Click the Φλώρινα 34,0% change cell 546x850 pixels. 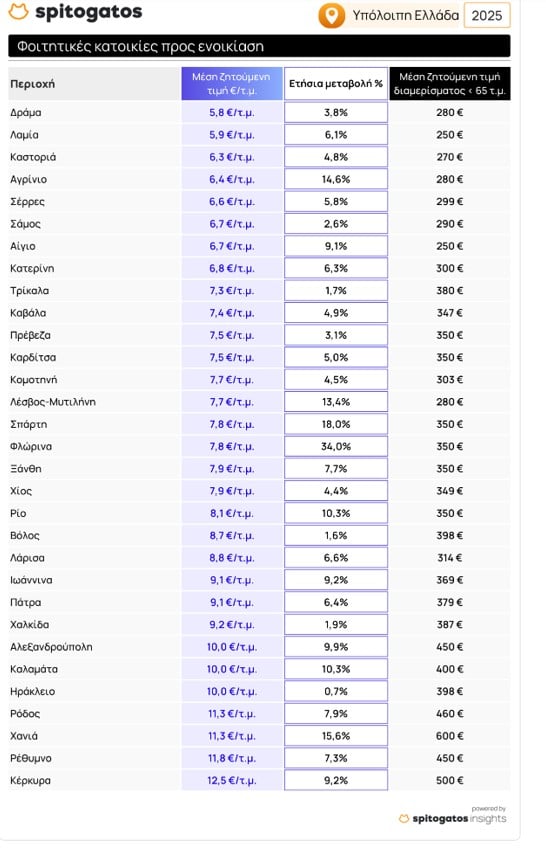tap(336, 447)
